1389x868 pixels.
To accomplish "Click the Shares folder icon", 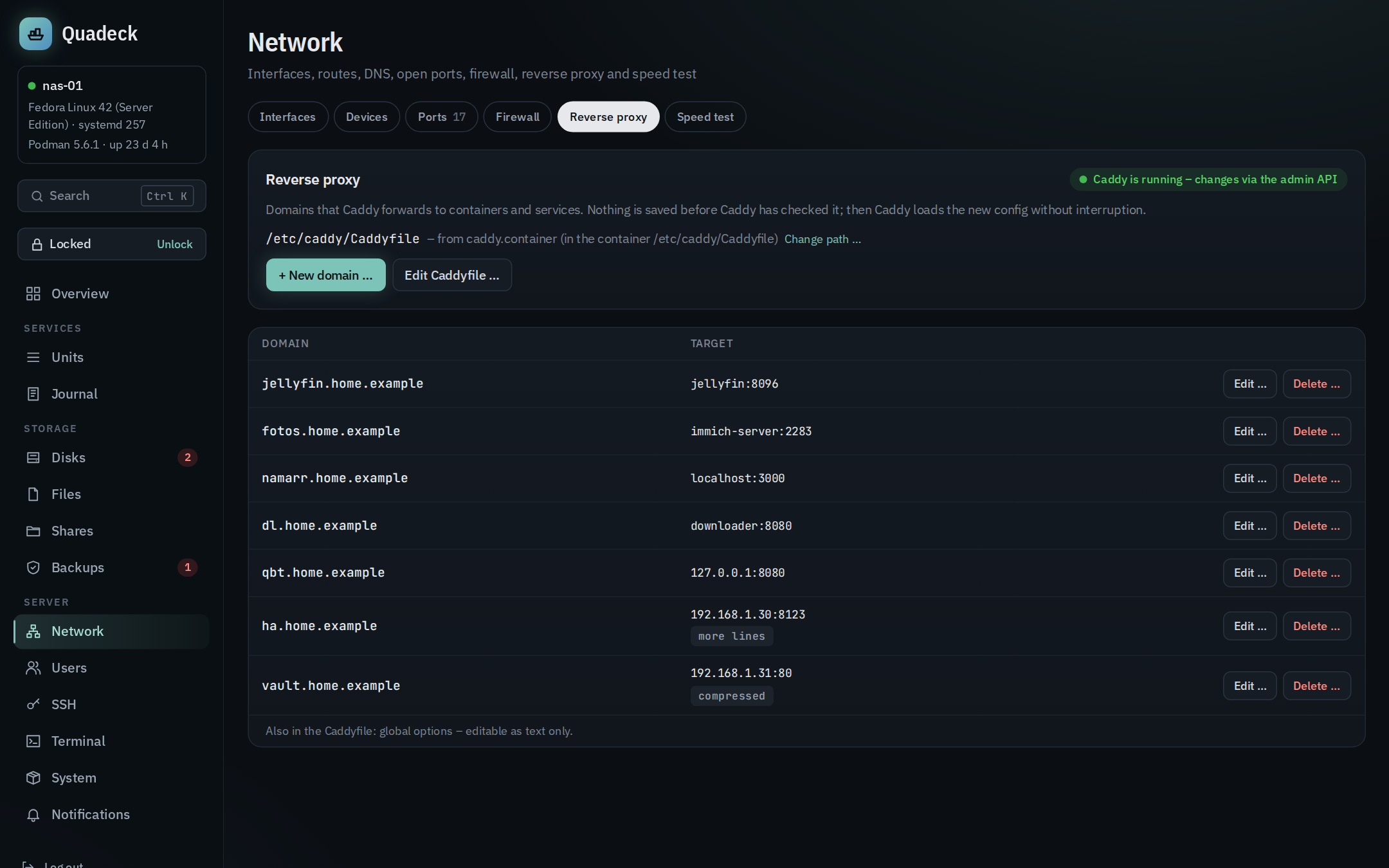I will (33, 531).
